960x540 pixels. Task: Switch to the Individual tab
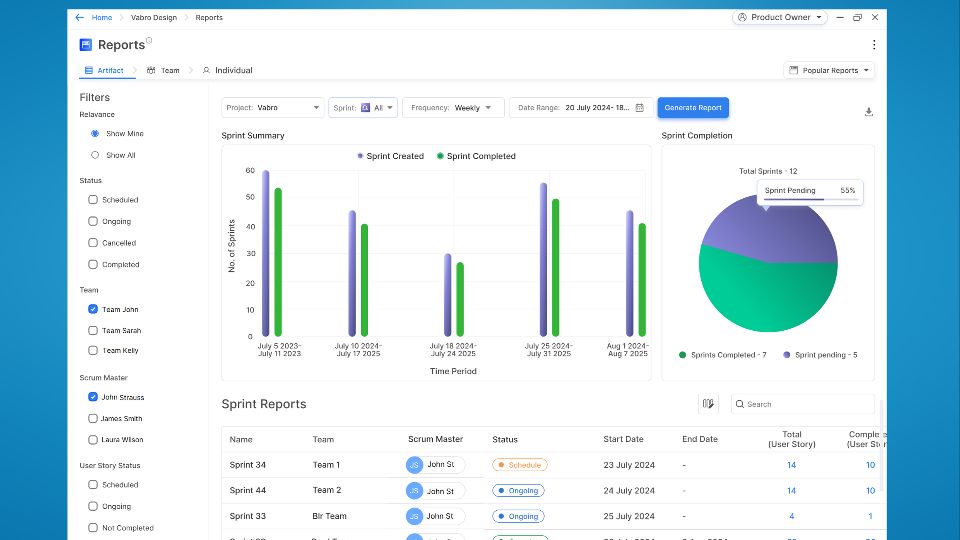[227, 70]
